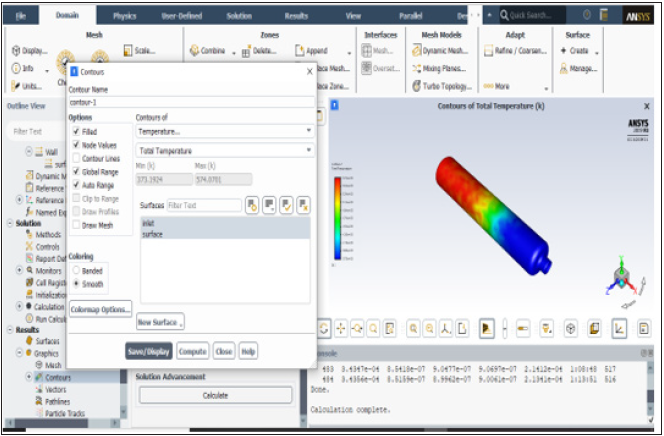Select the Banded coloring radio button
The height and width of the screenshot is (436, 664).
point(76,270)
